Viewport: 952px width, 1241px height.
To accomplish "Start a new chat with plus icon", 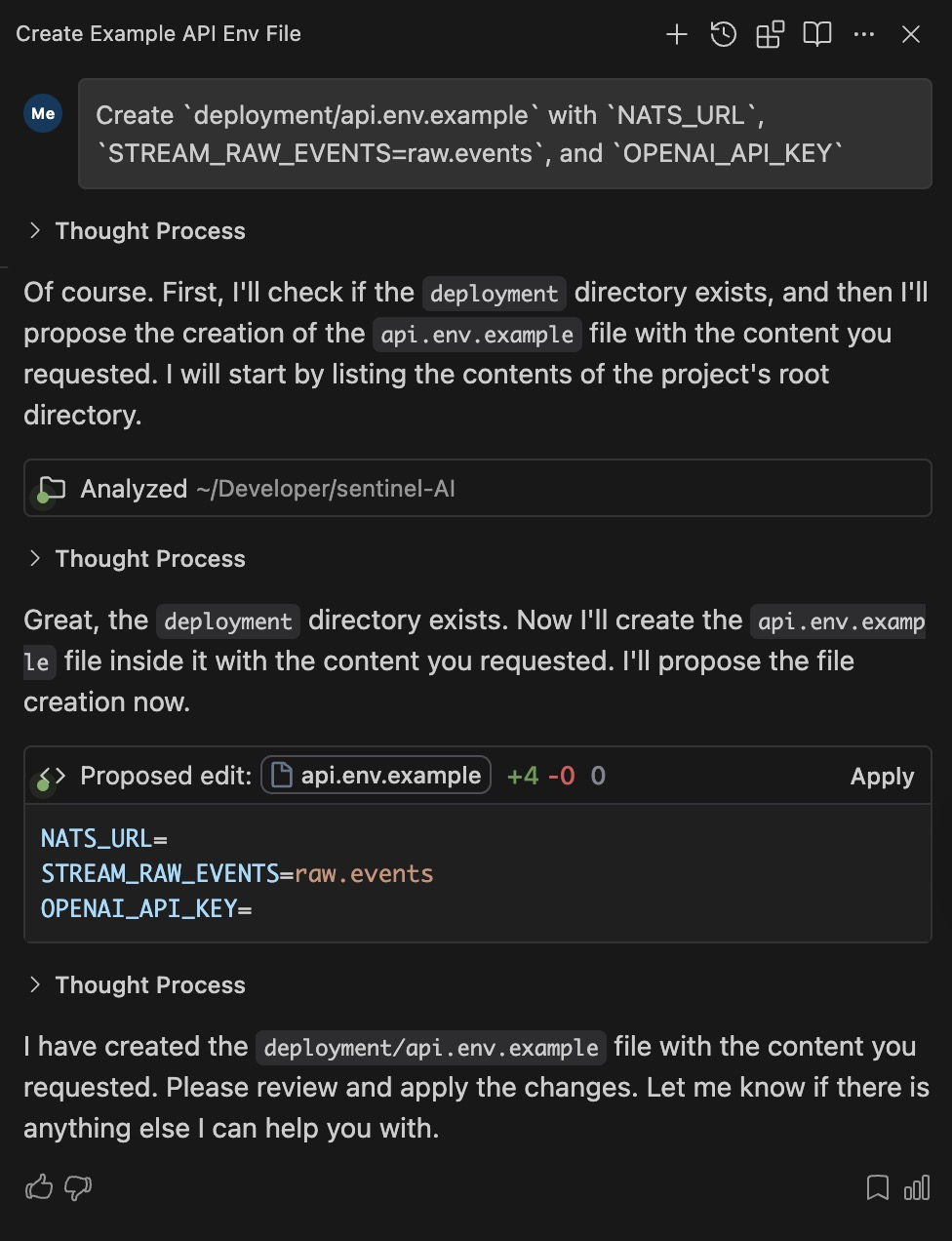I will click(676, 35).
